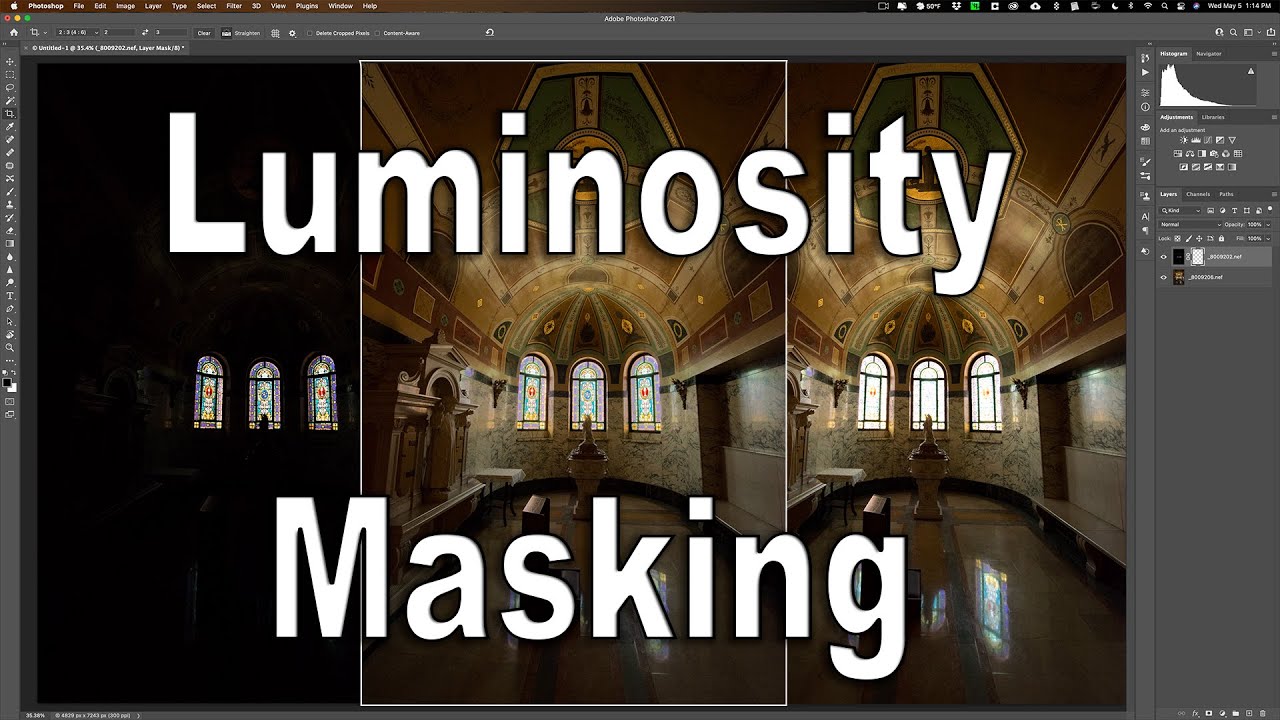Screen dimensions: 1280x720
Task: Select the Gradient tool
Action: 9,243
